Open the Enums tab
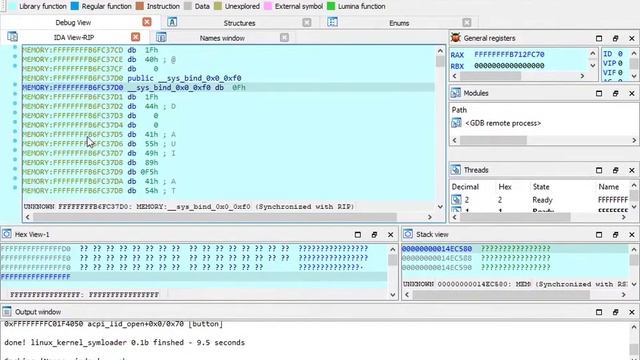Viewport: 640px width, 360px height. click(x=399, y=23)
